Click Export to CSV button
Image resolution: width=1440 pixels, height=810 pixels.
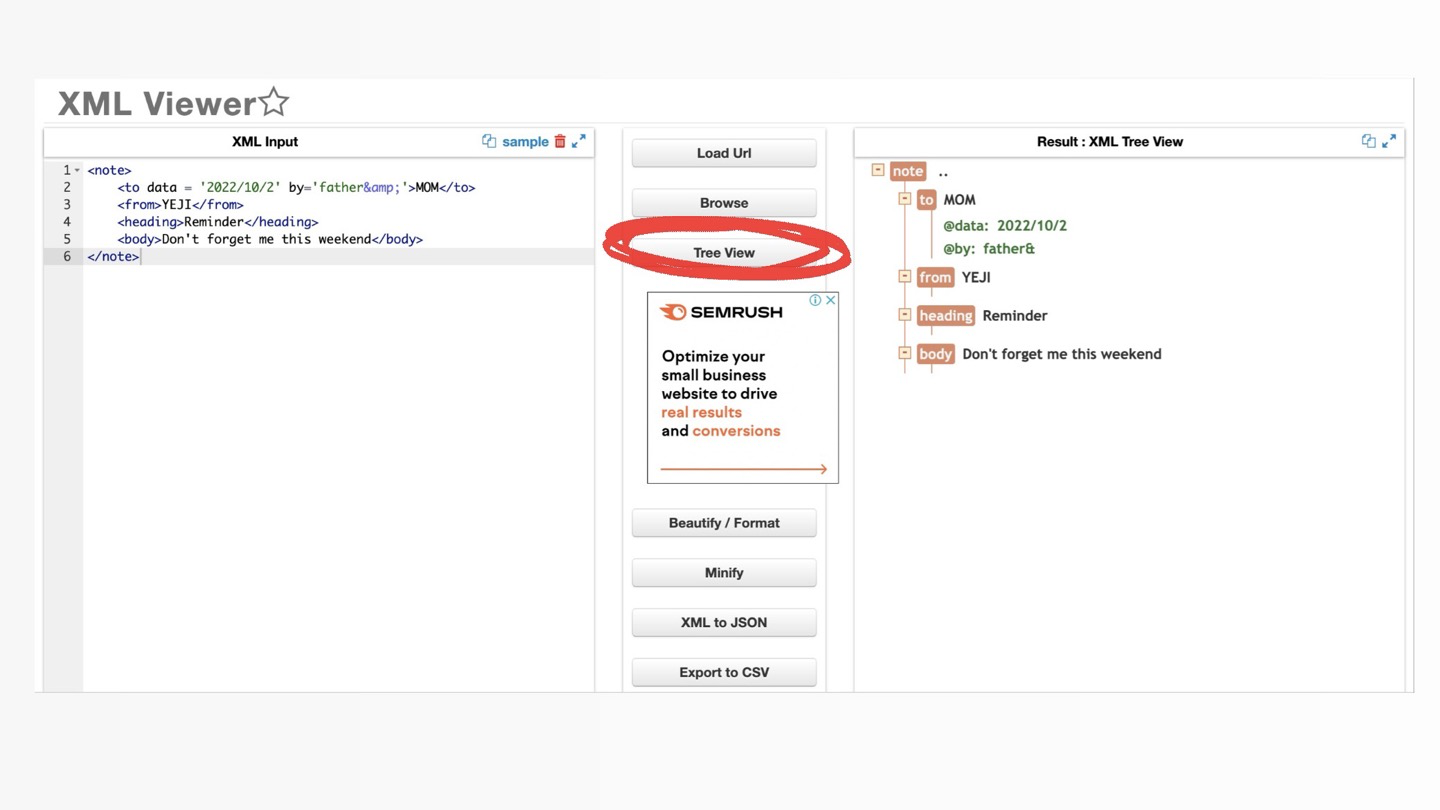point(724,672)
